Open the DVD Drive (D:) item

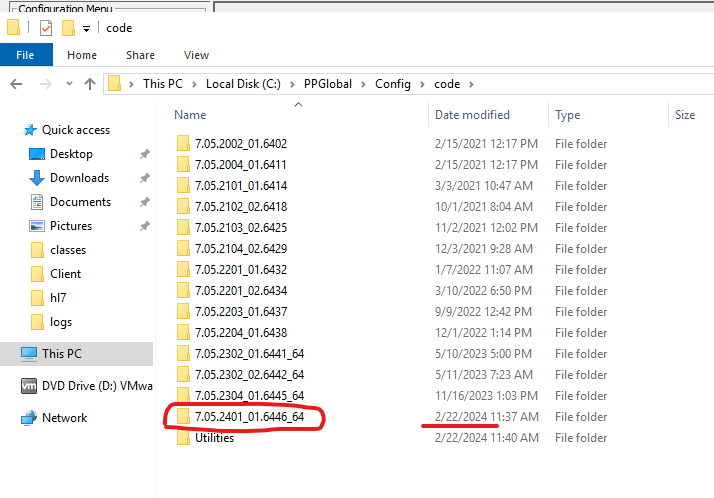(87, 386)
